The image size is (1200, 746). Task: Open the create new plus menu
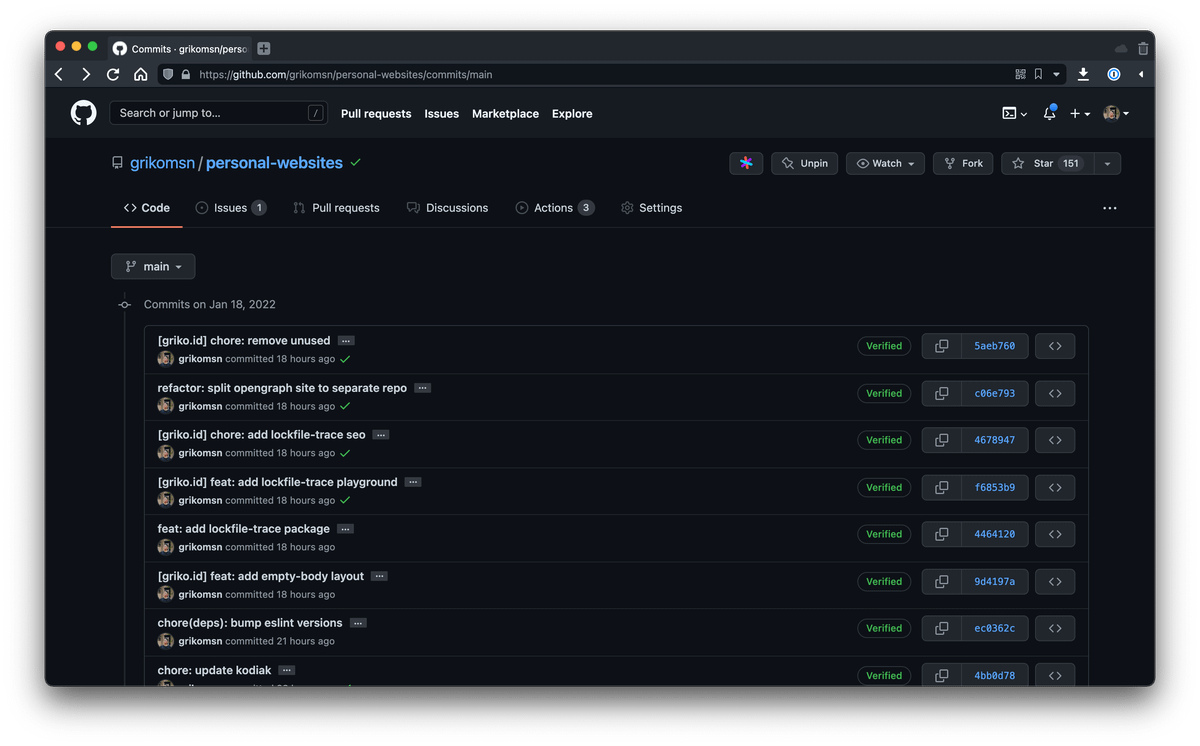(x=1080, y=113)
